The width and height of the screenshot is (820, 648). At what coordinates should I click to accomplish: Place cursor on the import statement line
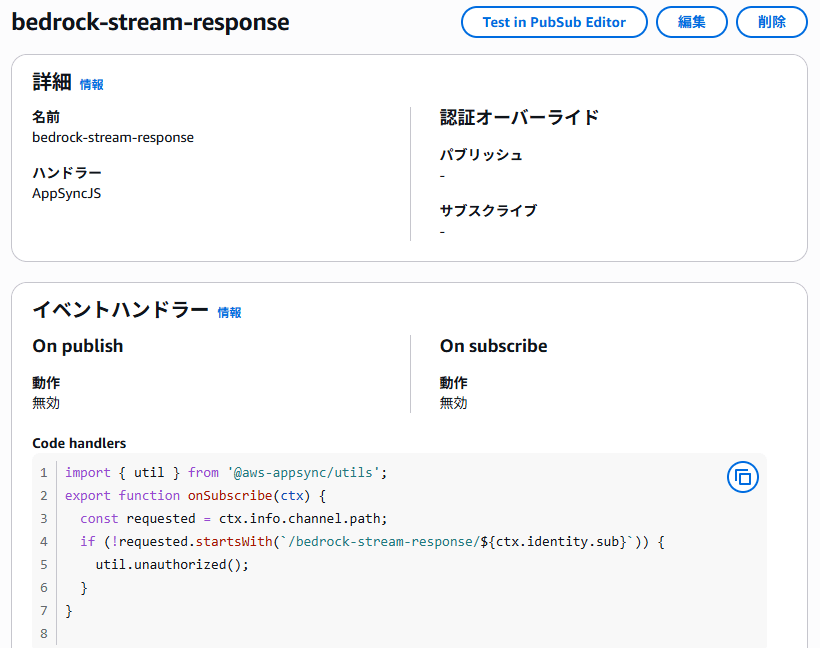point(226,473)
